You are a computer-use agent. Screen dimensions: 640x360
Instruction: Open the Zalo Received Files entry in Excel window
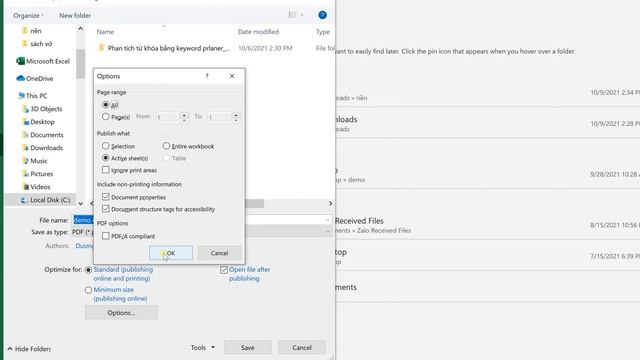click(x=488, y=225)
